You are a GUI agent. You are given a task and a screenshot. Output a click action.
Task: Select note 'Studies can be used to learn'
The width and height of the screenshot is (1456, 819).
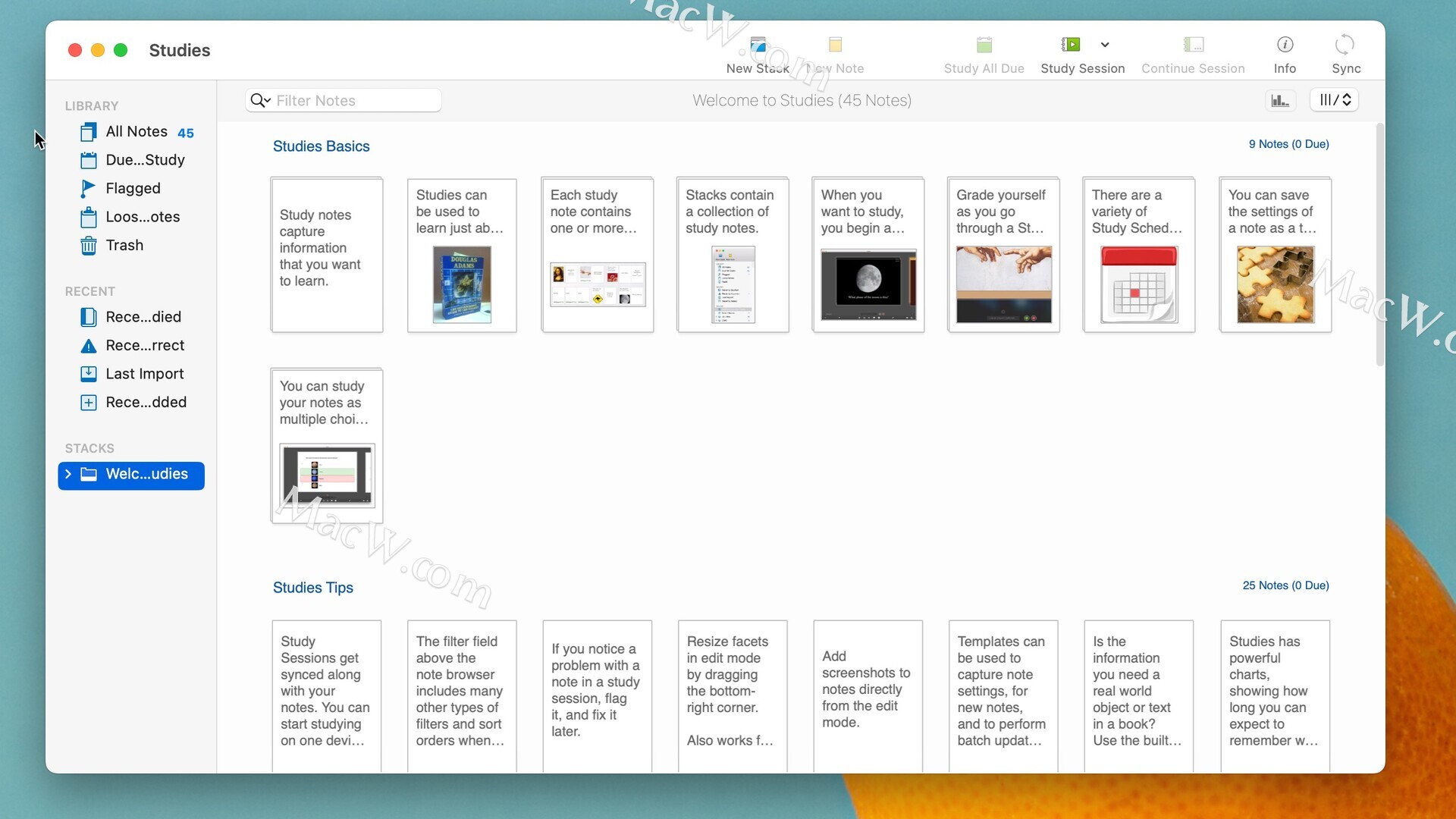[x=462, y=255]
